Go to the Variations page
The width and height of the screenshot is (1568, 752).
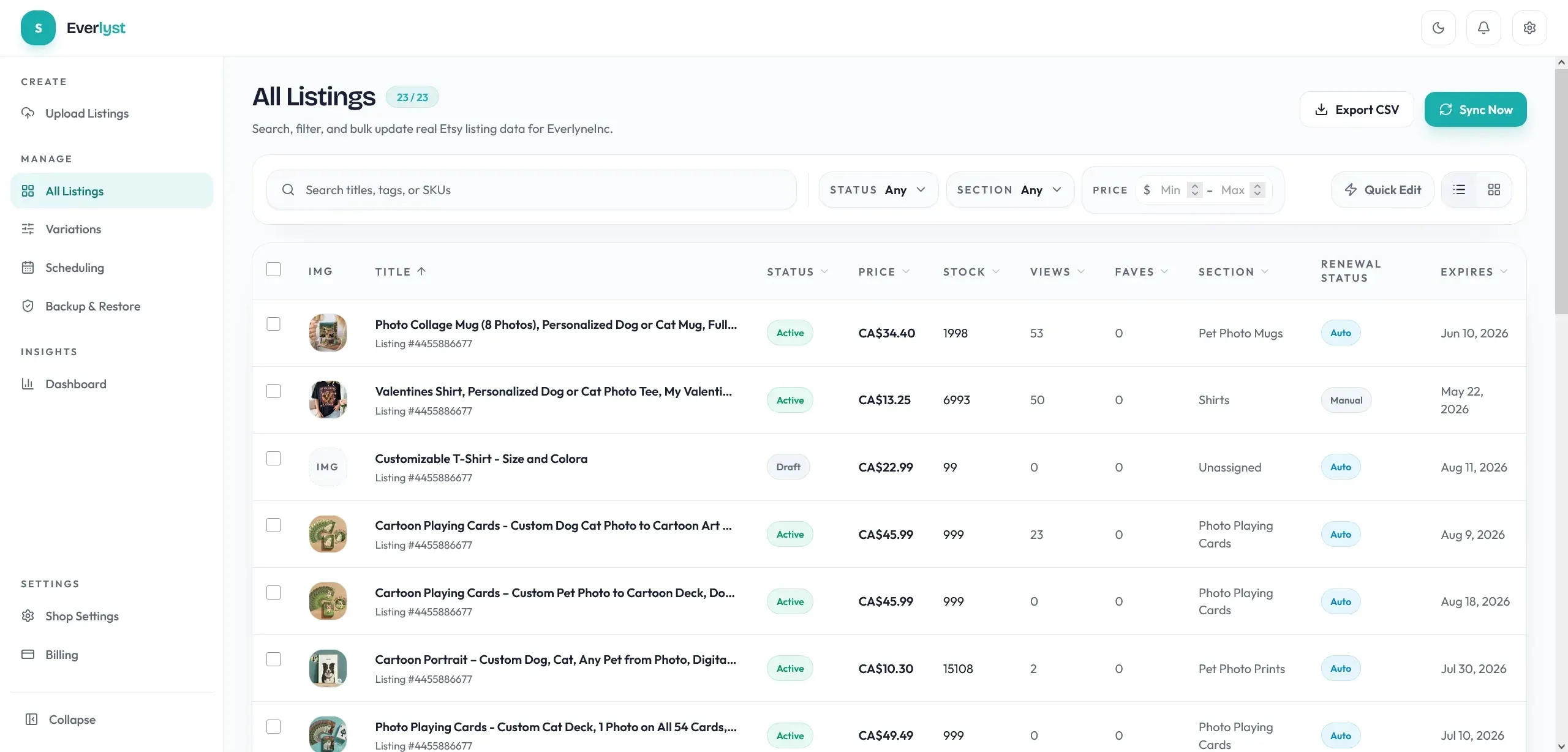[111, 229]
